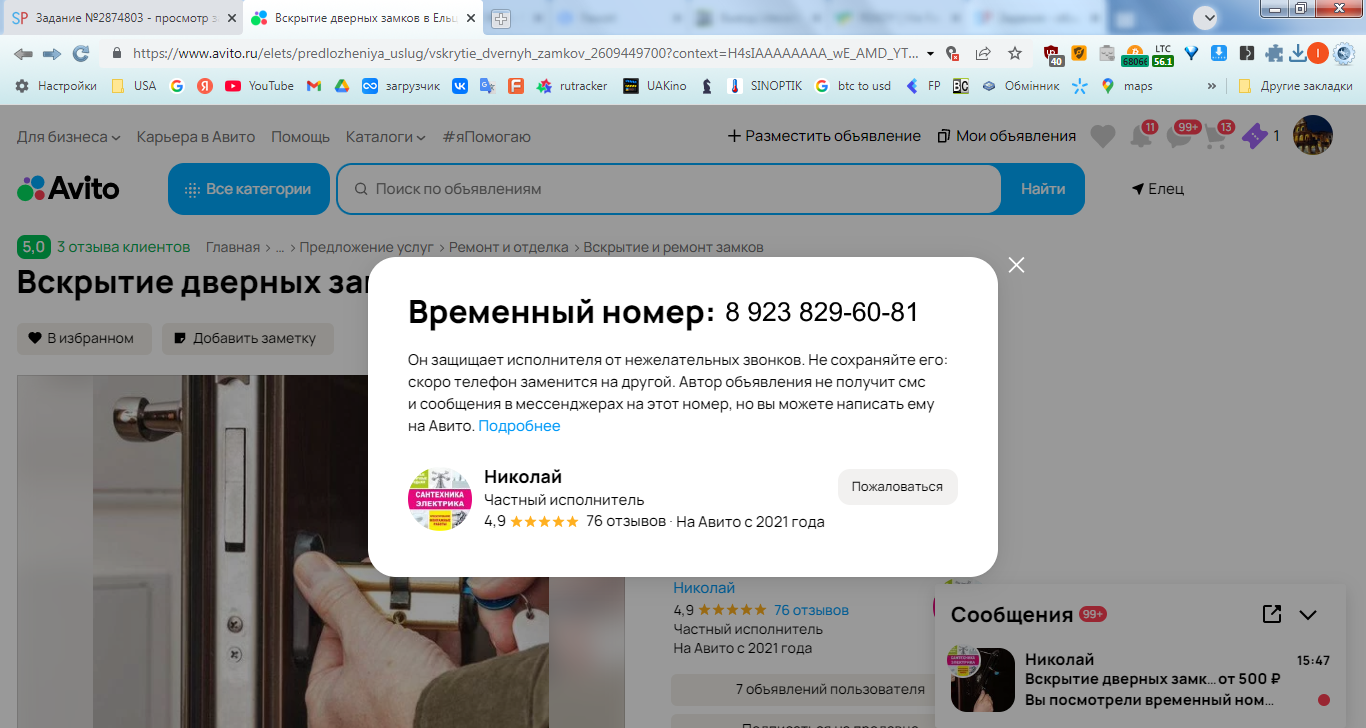Image resolution: width=1366 pixels, height=728 pixels.
Task: Open Николай's profile name in the popup
Action: point(523,477)
